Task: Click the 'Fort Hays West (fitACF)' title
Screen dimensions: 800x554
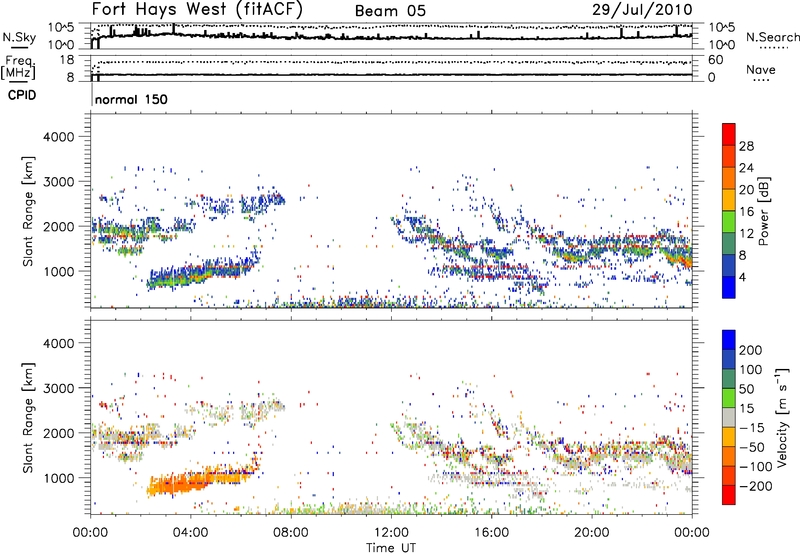Action: click(197, 9)
